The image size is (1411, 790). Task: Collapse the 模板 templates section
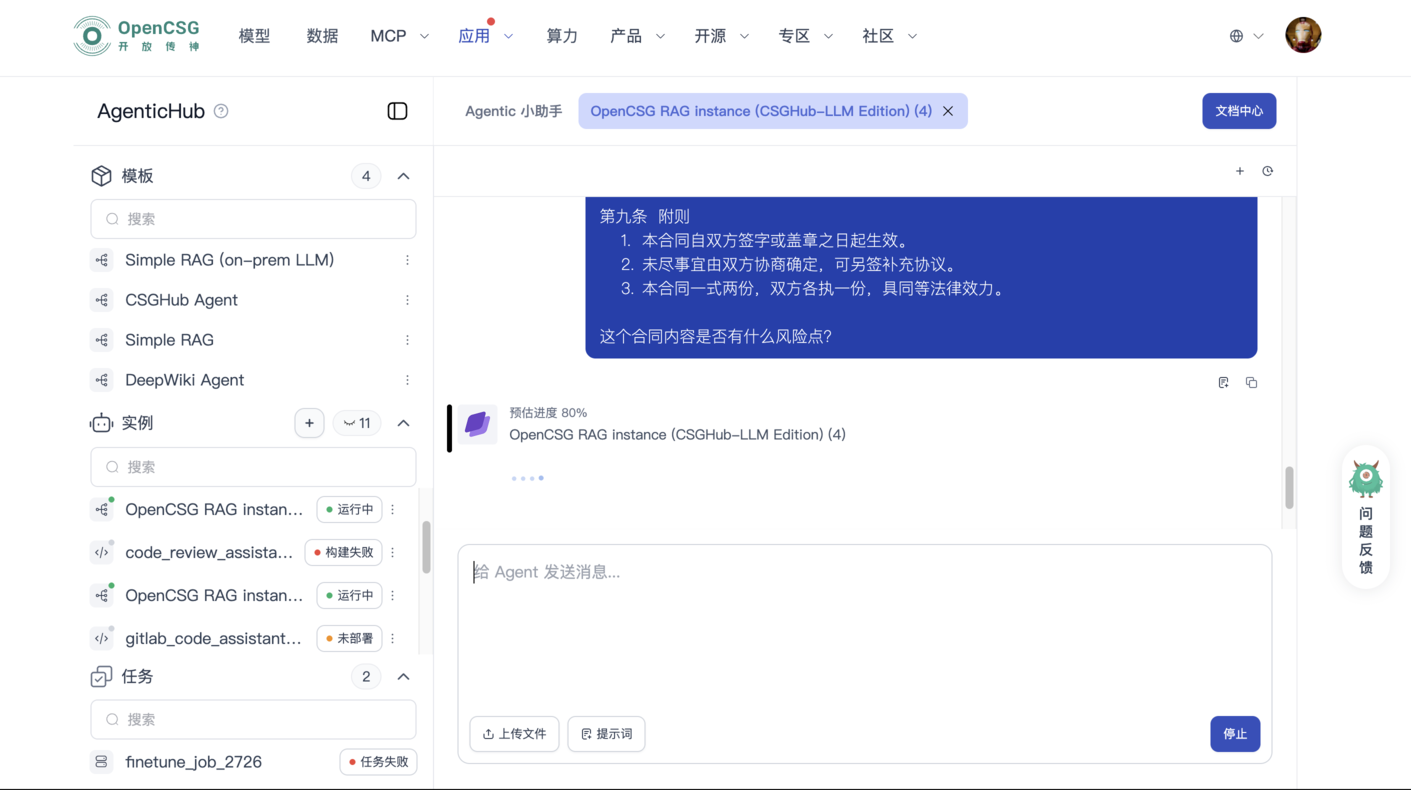403,176
